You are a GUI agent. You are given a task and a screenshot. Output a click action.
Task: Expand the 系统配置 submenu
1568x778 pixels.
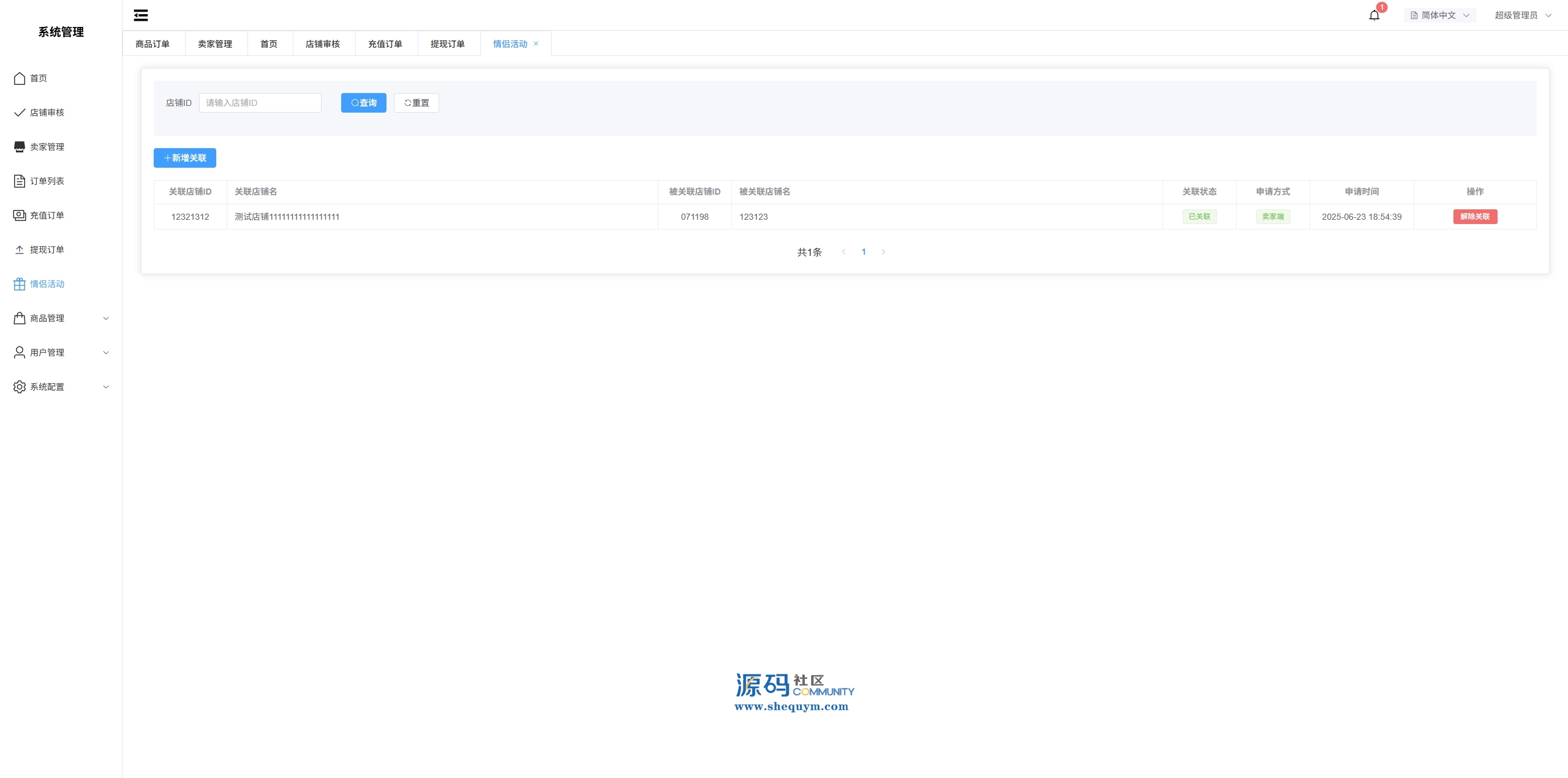[x=61, y=387]
